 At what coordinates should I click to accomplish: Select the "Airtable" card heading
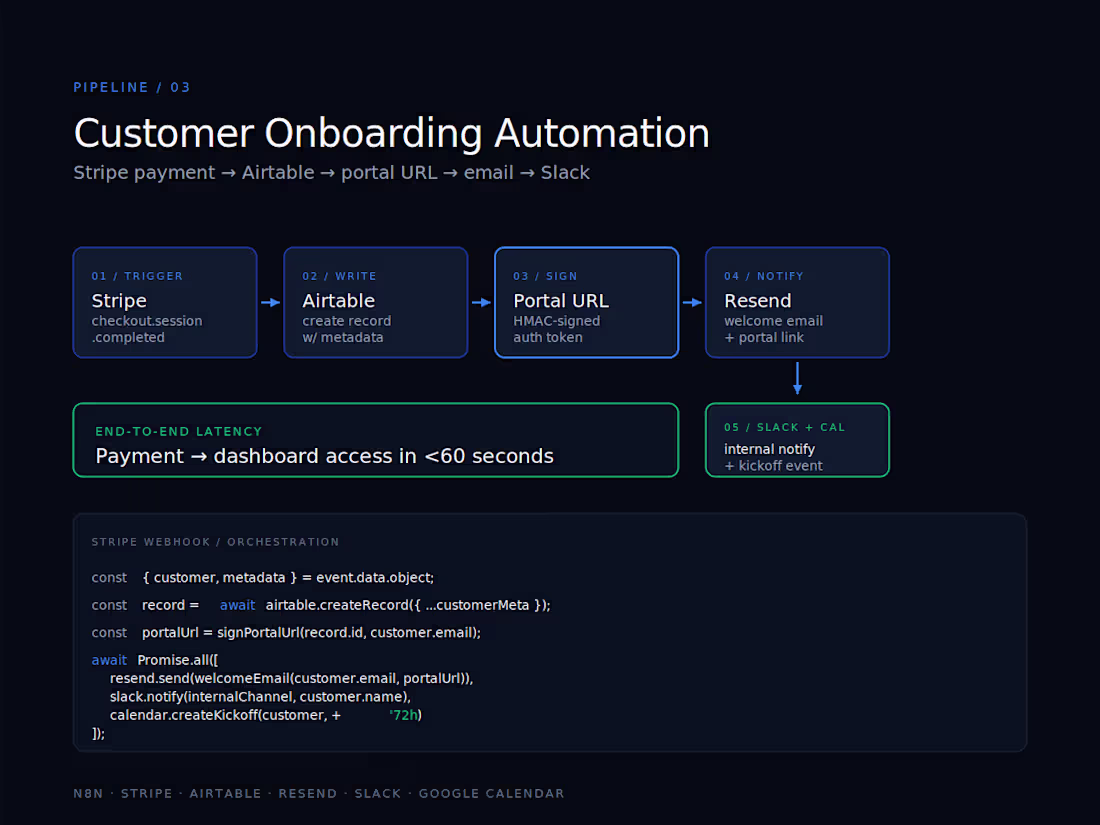pyautogui.click(x=338, y=301)
